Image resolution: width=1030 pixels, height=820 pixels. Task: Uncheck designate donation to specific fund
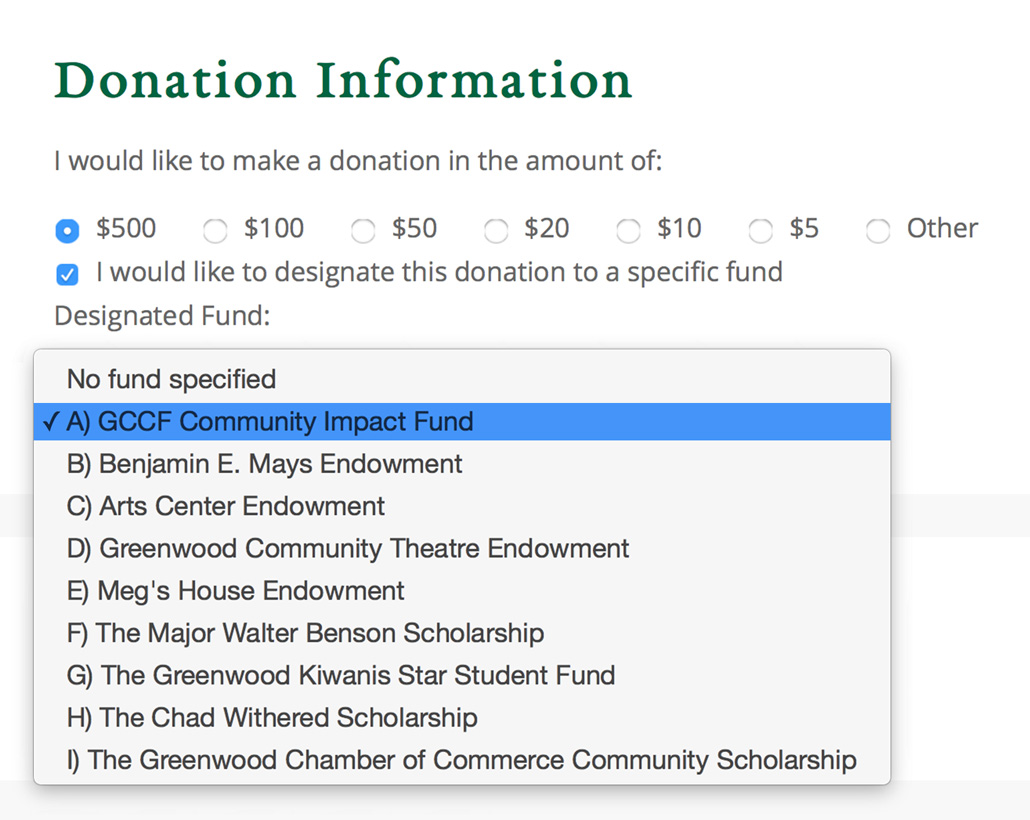click(x=67, y=274)
